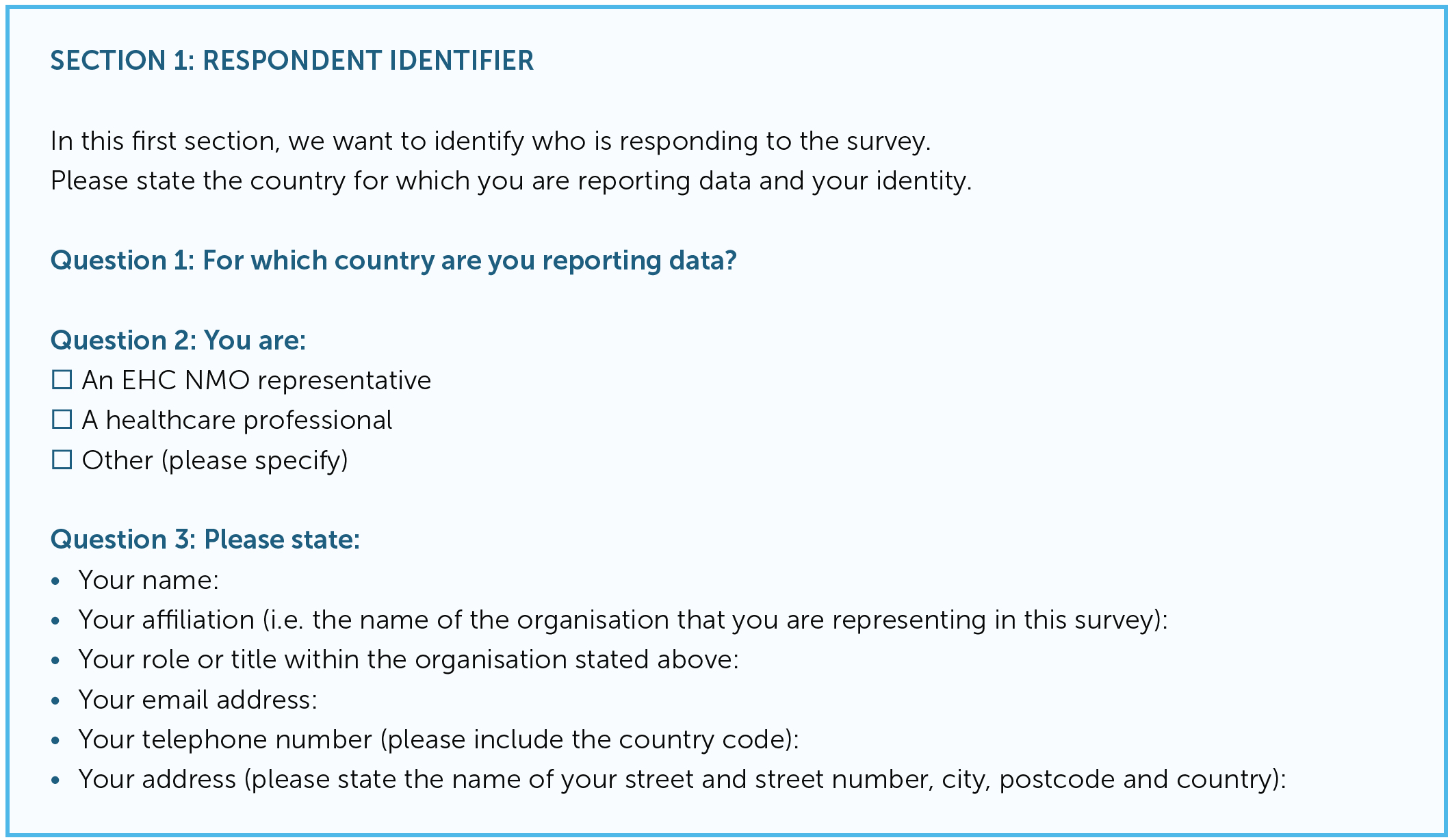Click the "Your telephone number" line
The image size is (1450, 840).
point(439,739)
